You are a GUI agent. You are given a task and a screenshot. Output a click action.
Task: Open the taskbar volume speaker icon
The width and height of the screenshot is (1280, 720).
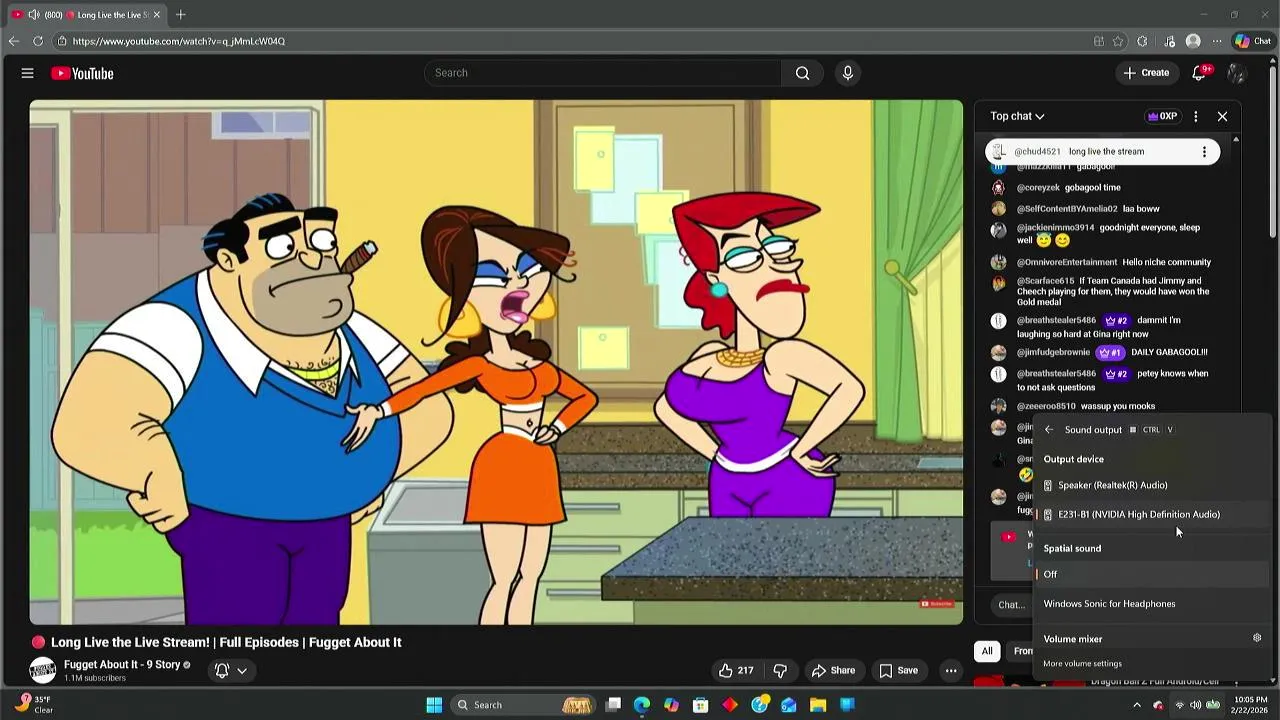[1196, 705]
